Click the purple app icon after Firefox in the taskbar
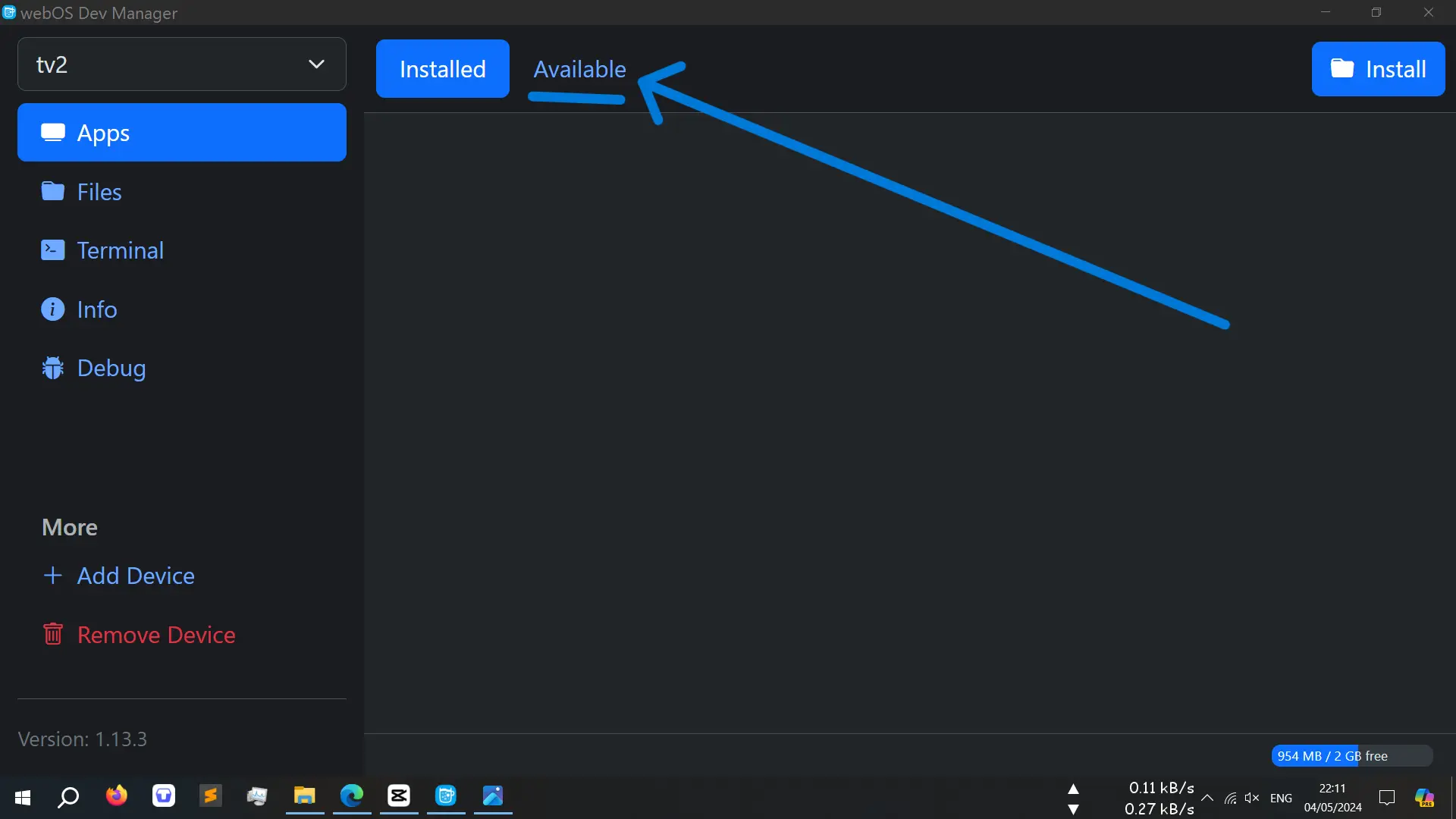Image resolution: width=1456 pixels, height=819 pixels. pyautogui.click(x=163, y=796)
